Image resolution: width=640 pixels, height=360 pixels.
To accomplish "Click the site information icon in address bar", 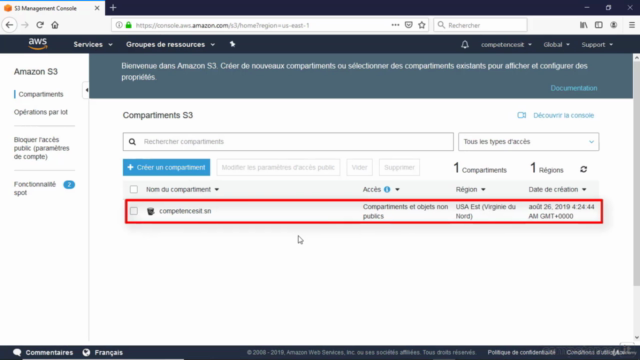I will 119,25.
